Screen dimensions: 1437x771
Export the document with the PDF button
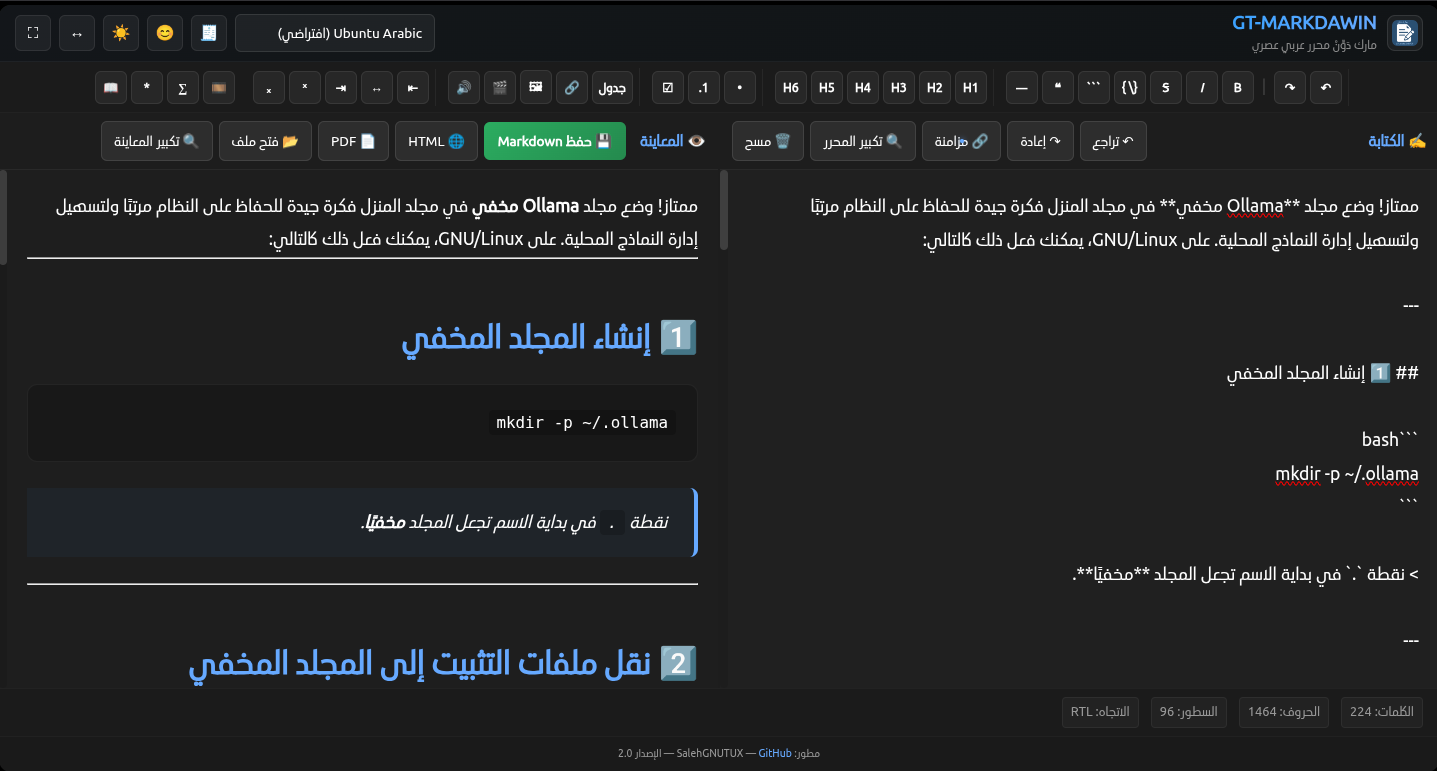(353, 142)
